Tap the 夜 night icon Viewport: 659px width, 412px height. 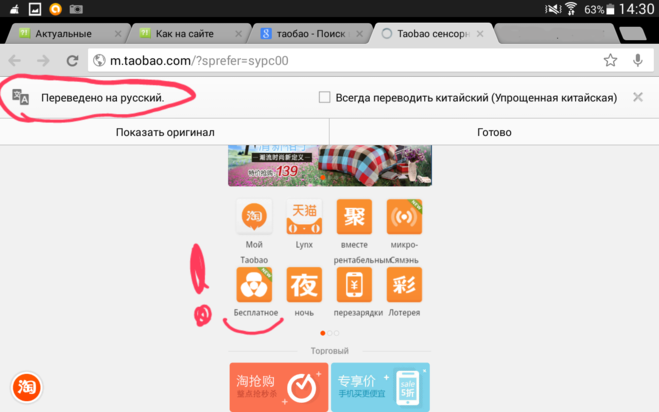coord(304,285)
